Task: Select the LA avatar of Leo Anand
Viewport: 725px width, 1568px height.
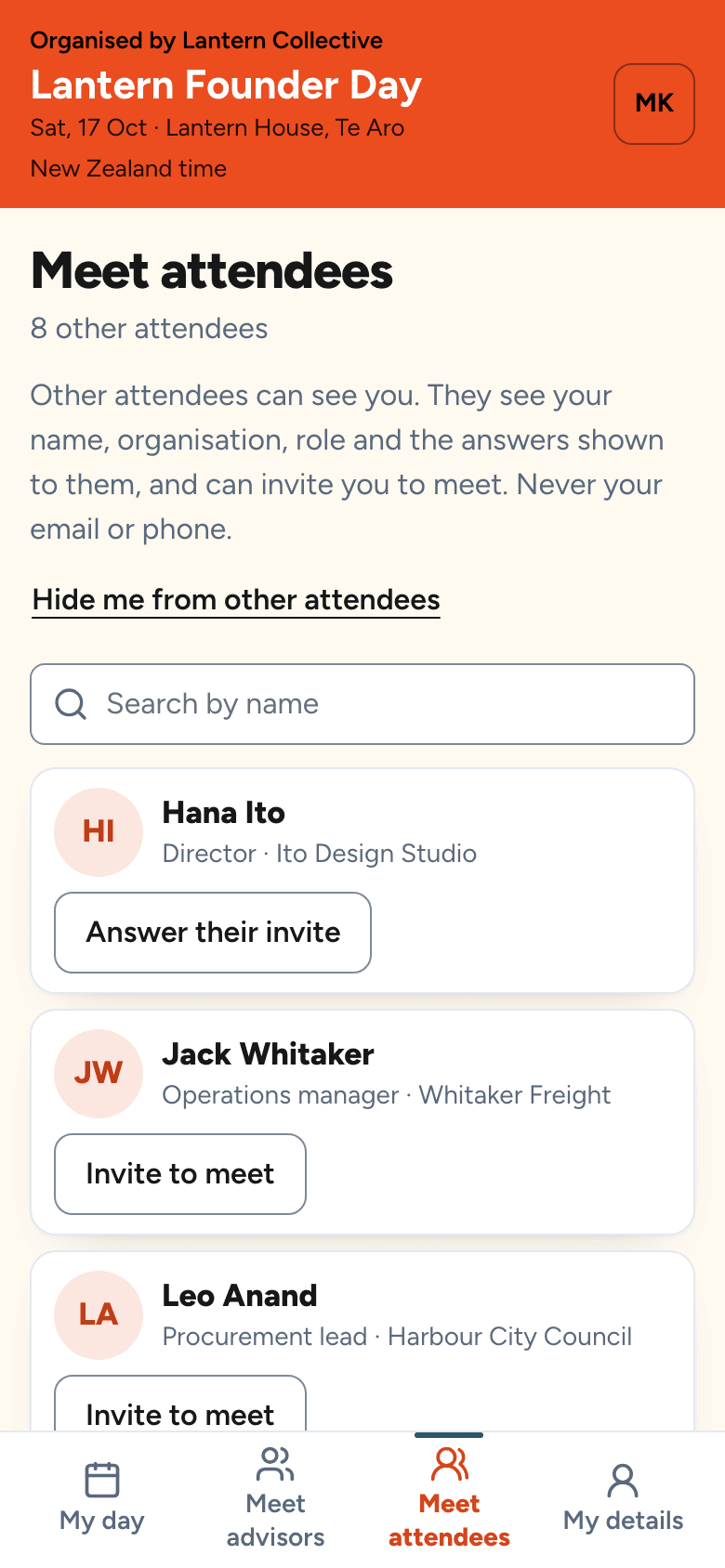Action: point(99,1315)
